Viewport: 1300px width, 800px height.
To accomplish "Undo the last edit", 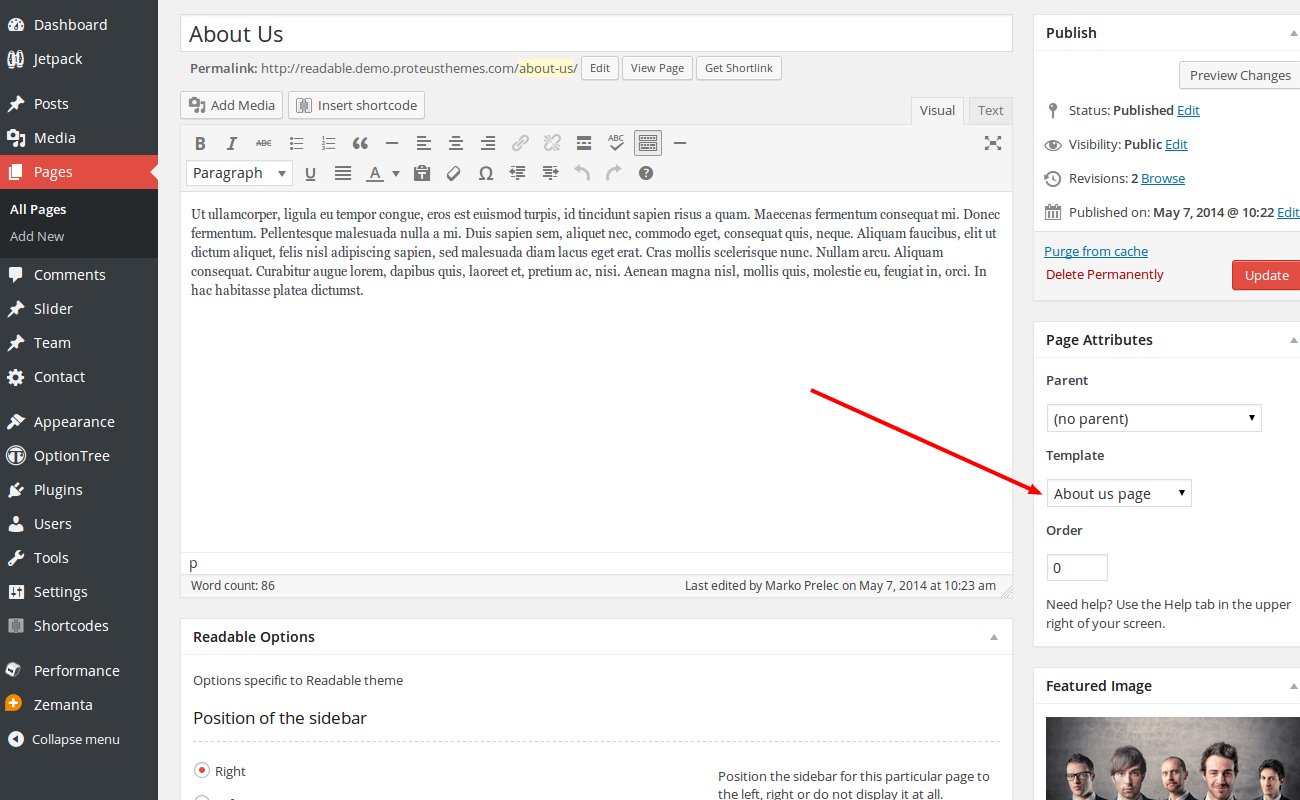I will pyautogui.click(x=582, y=173).
